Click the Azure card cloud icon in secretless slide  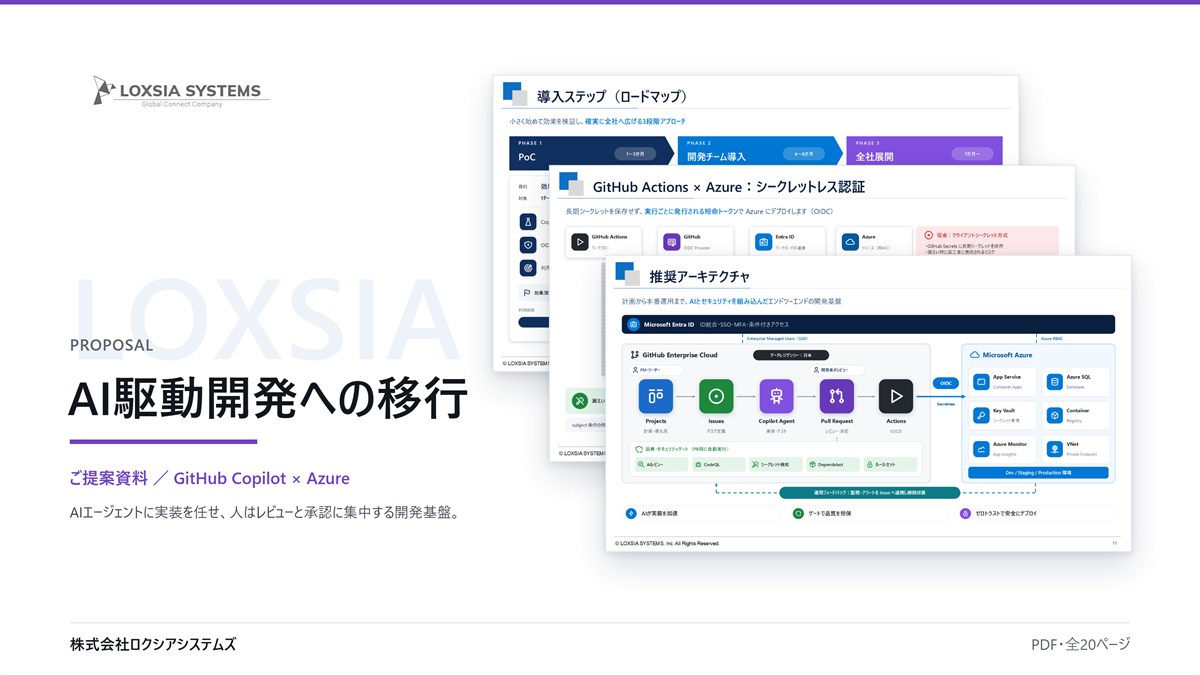[x=850, y=242]
